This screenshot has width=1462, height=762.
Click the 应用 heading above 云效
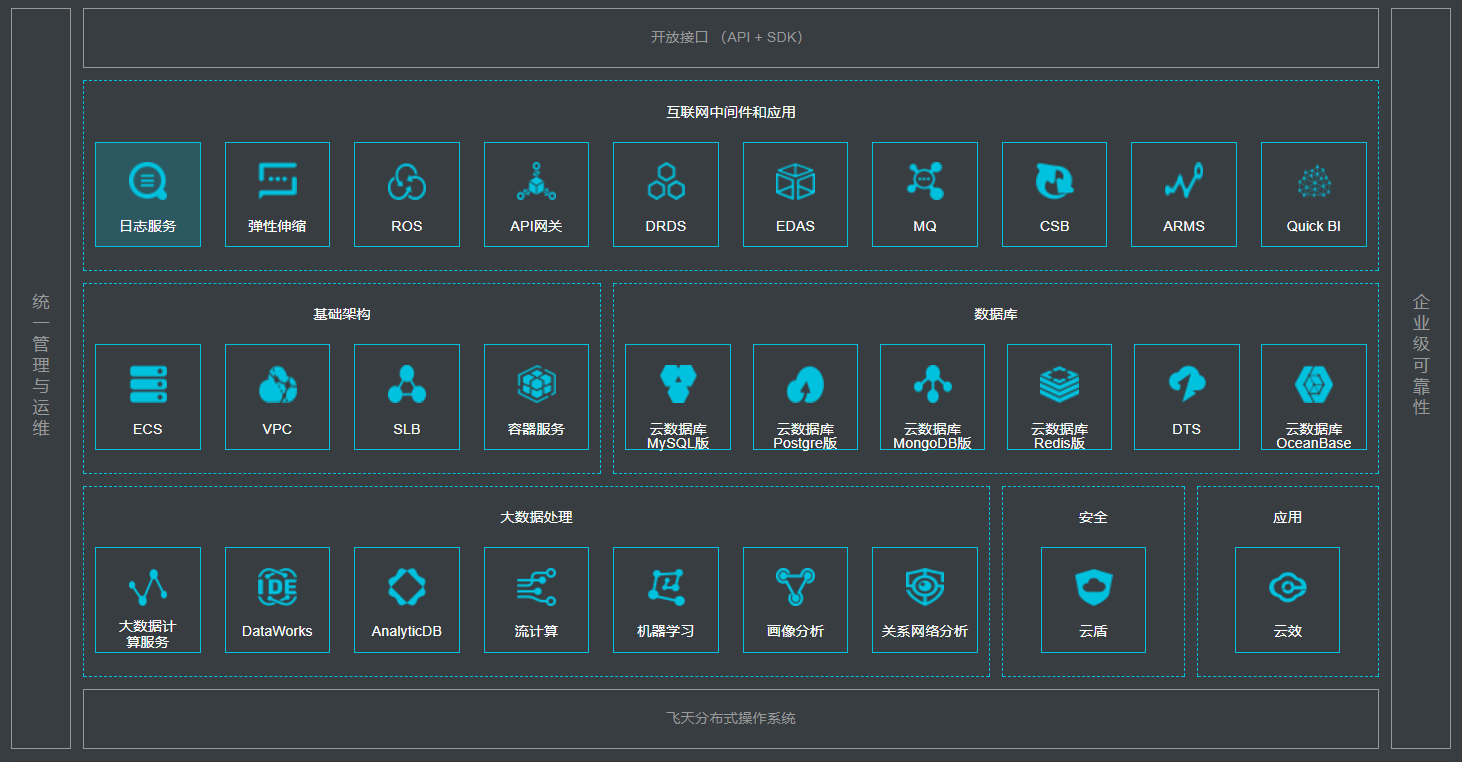click(1288, 517)
